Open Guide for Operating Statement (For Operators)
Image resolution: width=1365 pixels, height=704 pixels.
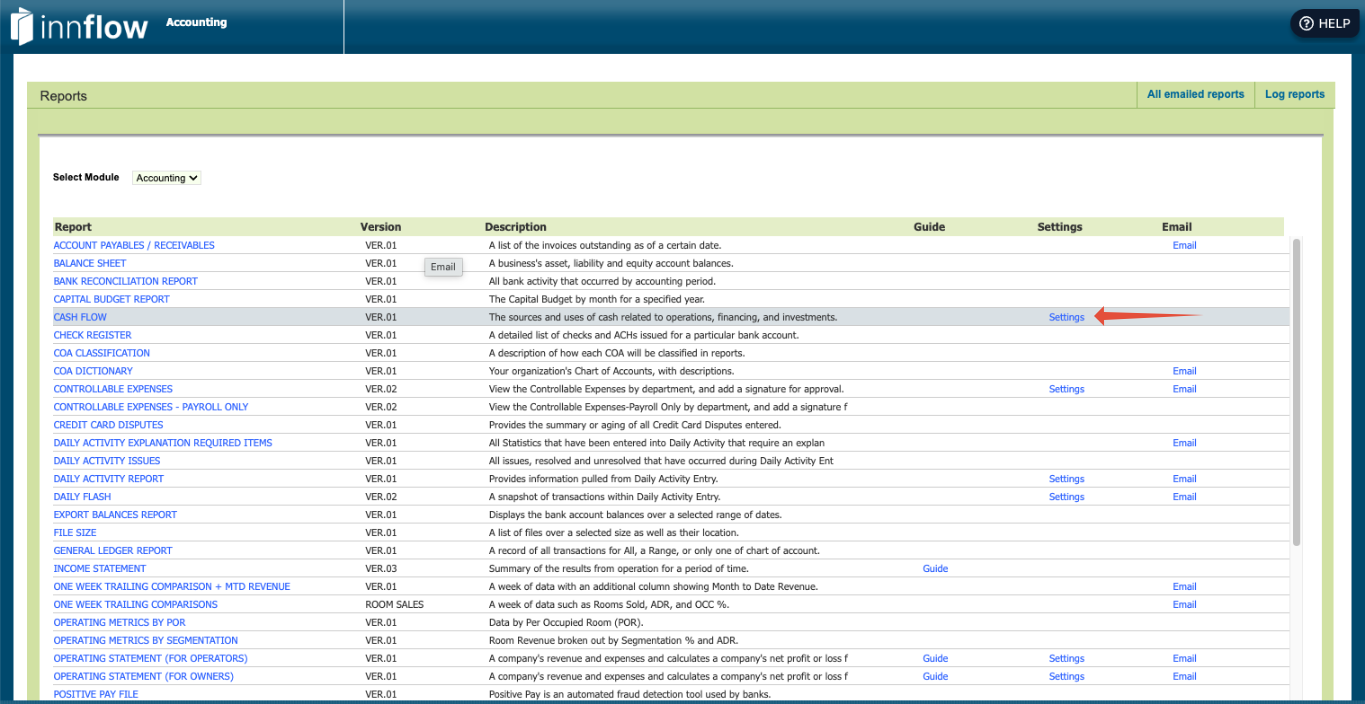click(x=935, y=659)
